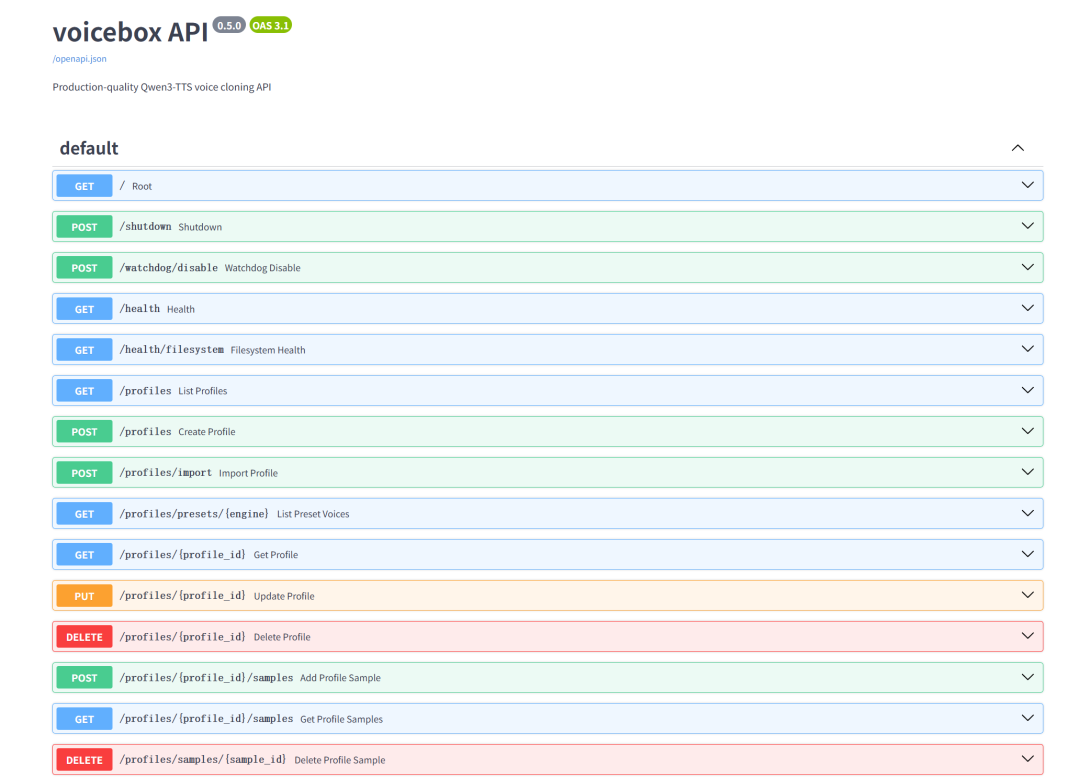
Task: Click the 'List Profiles' summary text
Action: point(202,391)
